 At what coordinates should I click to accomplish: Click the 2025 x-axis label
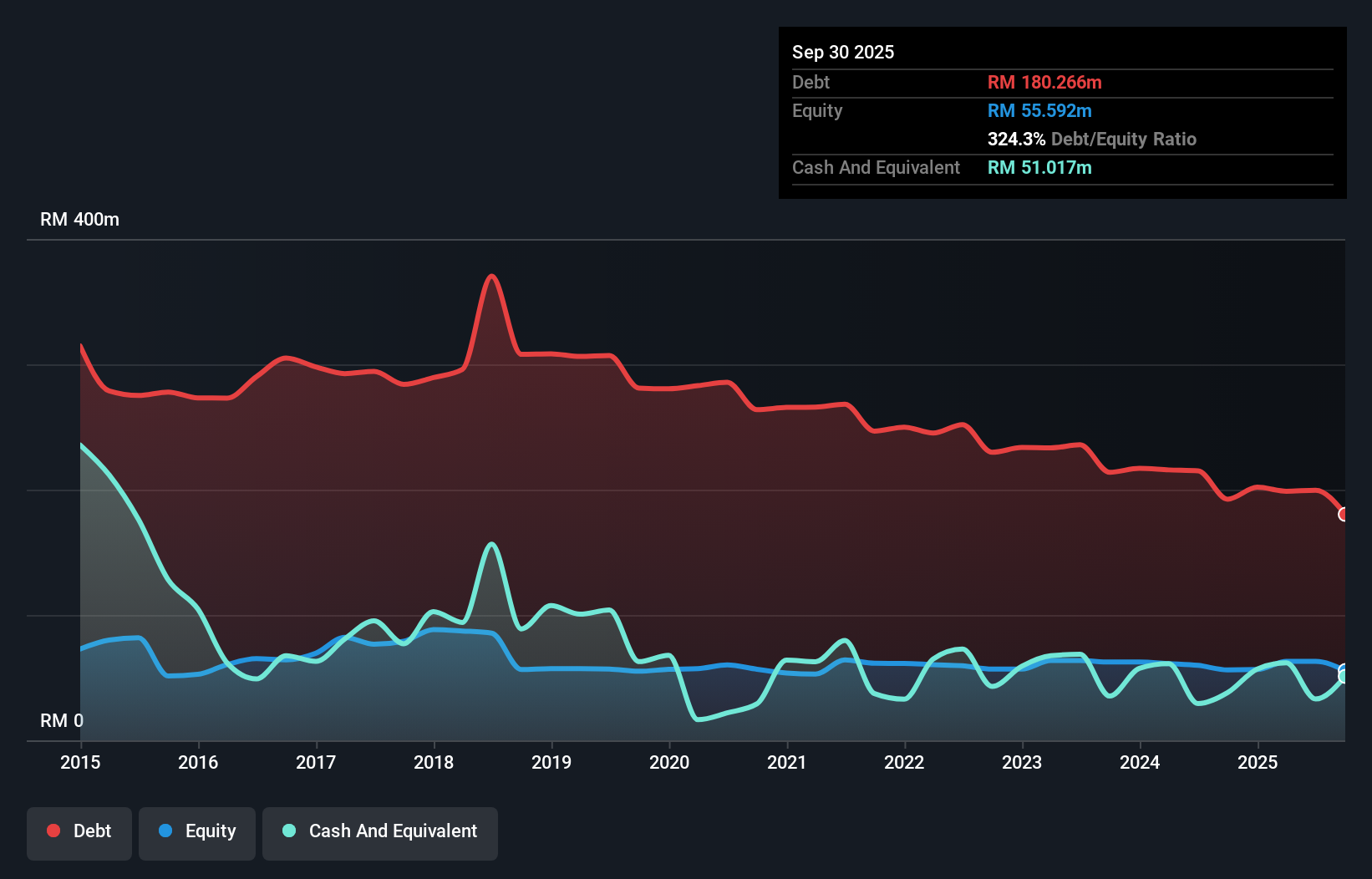(x=1258, y=762)
